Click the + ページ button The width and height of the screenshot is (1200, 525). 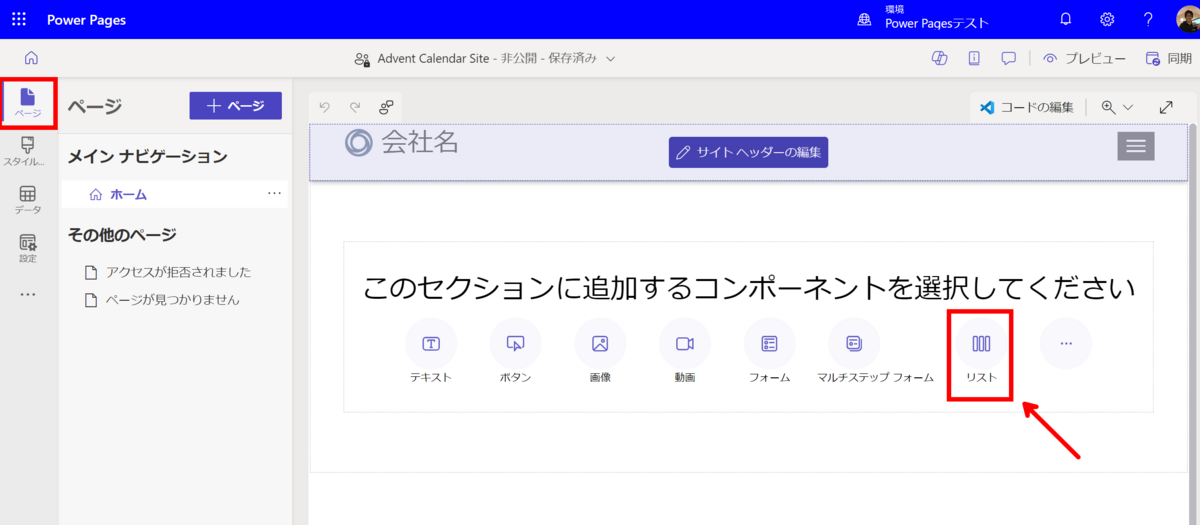pos(235,106)
